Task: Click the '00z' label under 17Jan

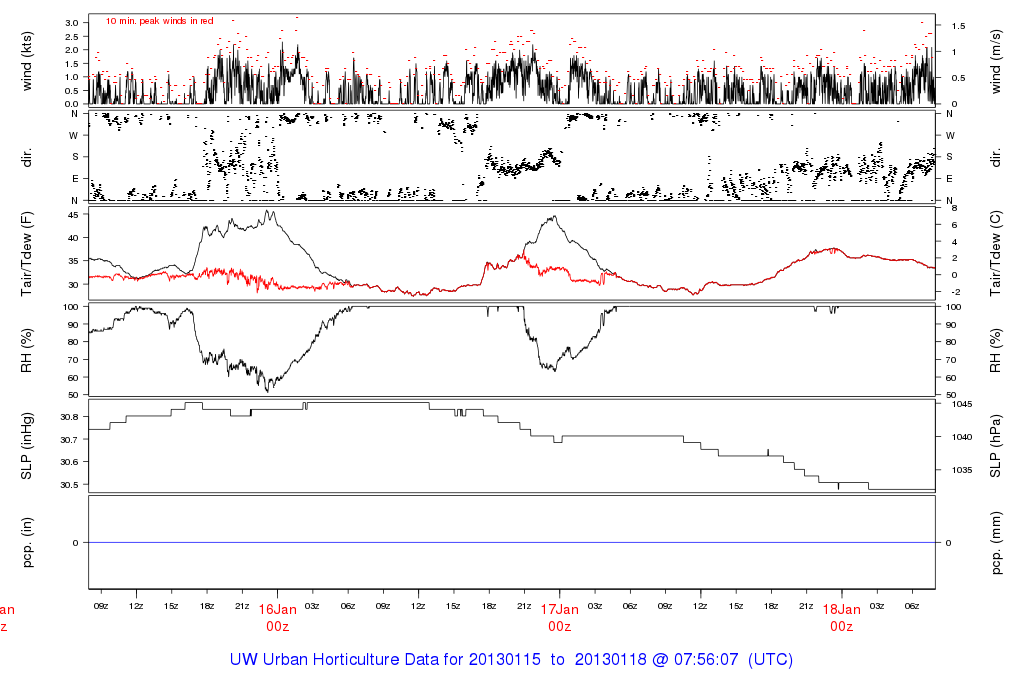Action: pyautogui.click(x=560, y=627)
